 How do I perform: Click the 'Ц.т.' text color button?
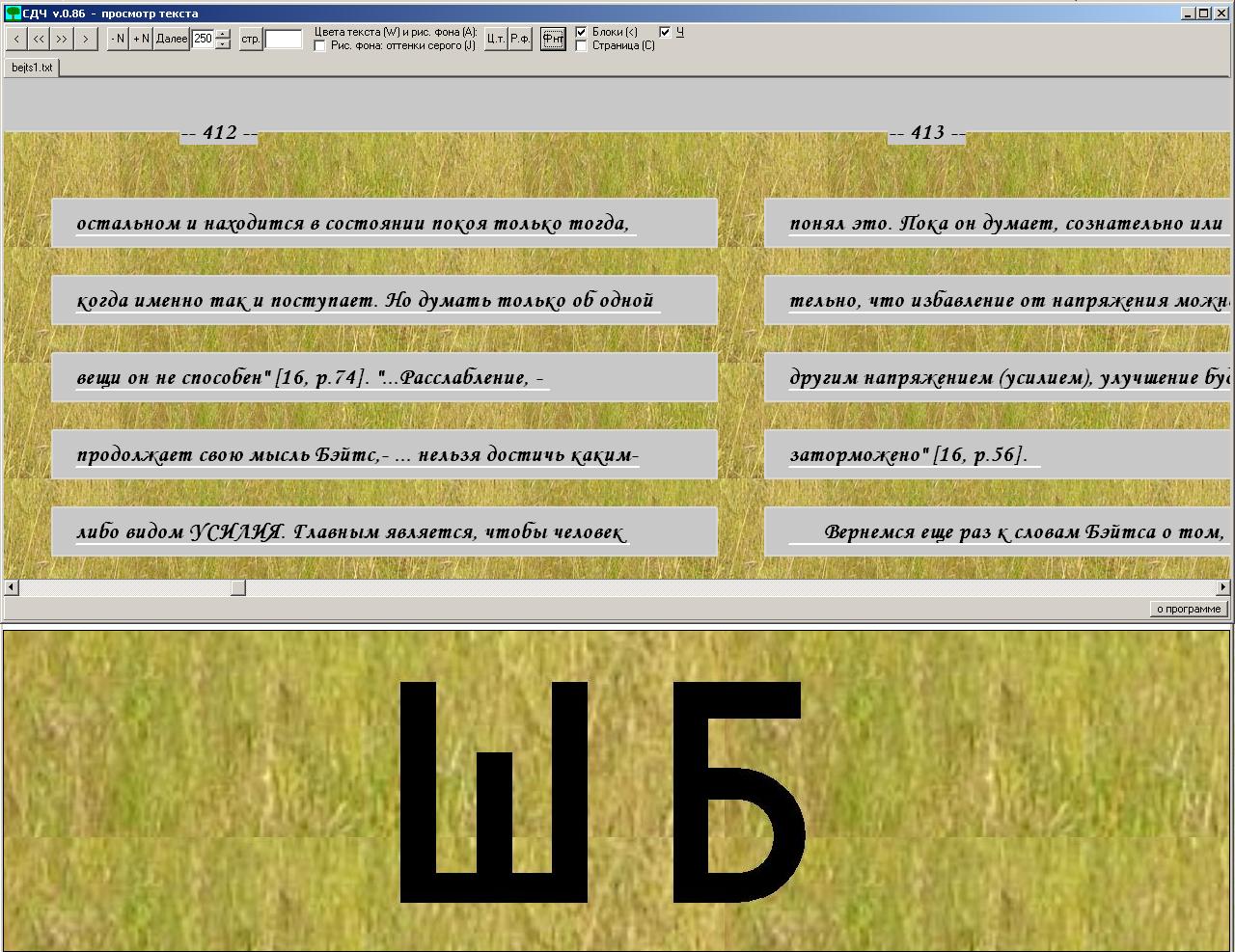click(x=495, y=39)
